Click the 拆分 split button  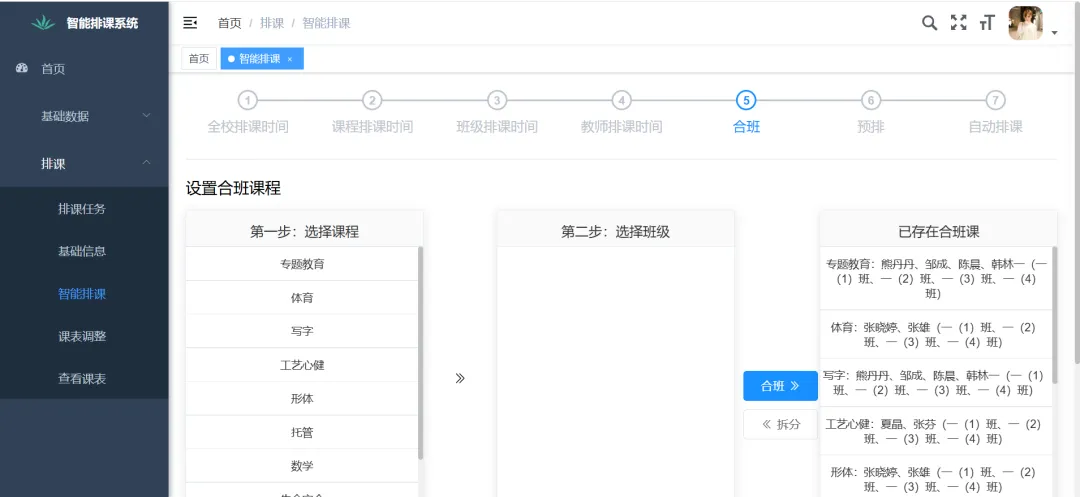click(x=780, y=424)
